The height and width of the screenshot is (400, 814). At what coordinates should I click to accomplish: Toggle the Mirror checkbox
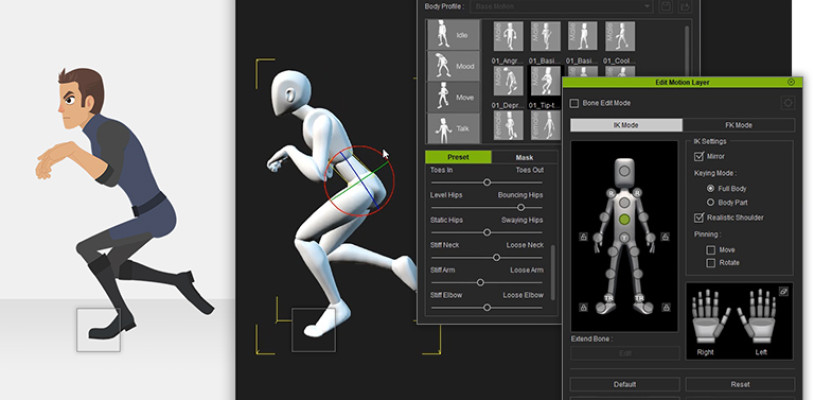699,156
